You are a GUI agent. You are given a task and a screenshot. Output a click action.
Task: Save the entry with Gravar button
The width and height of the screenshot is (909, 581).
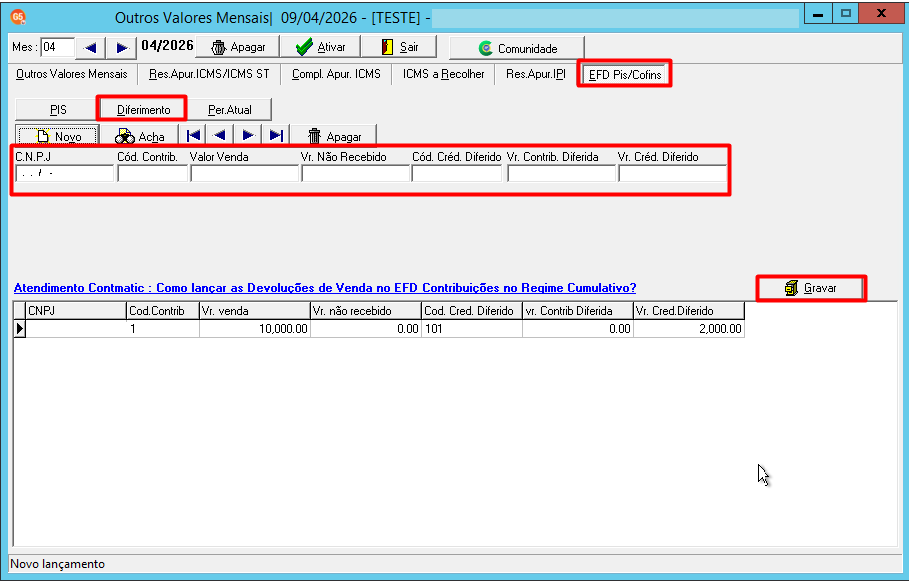pyautogui.click(x=811, y=288)
